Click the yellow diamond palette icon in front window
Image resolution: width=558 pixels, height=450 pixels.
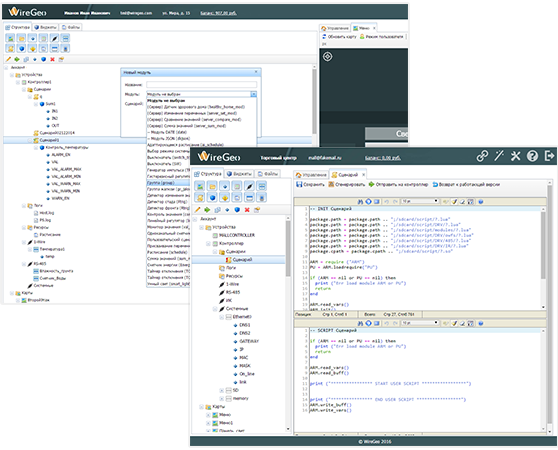(225, 197)
